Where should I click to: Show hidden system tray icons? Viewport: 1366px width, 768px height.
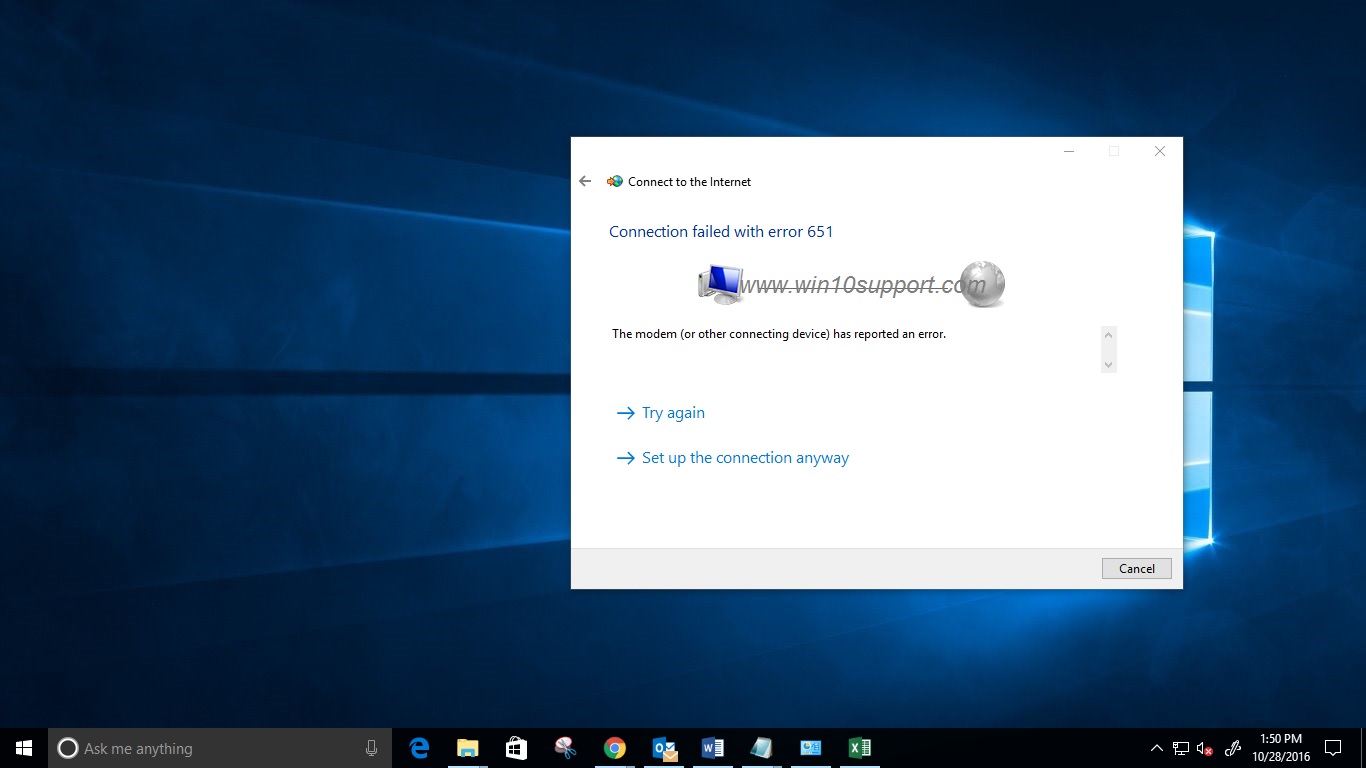coord(1157,748)
